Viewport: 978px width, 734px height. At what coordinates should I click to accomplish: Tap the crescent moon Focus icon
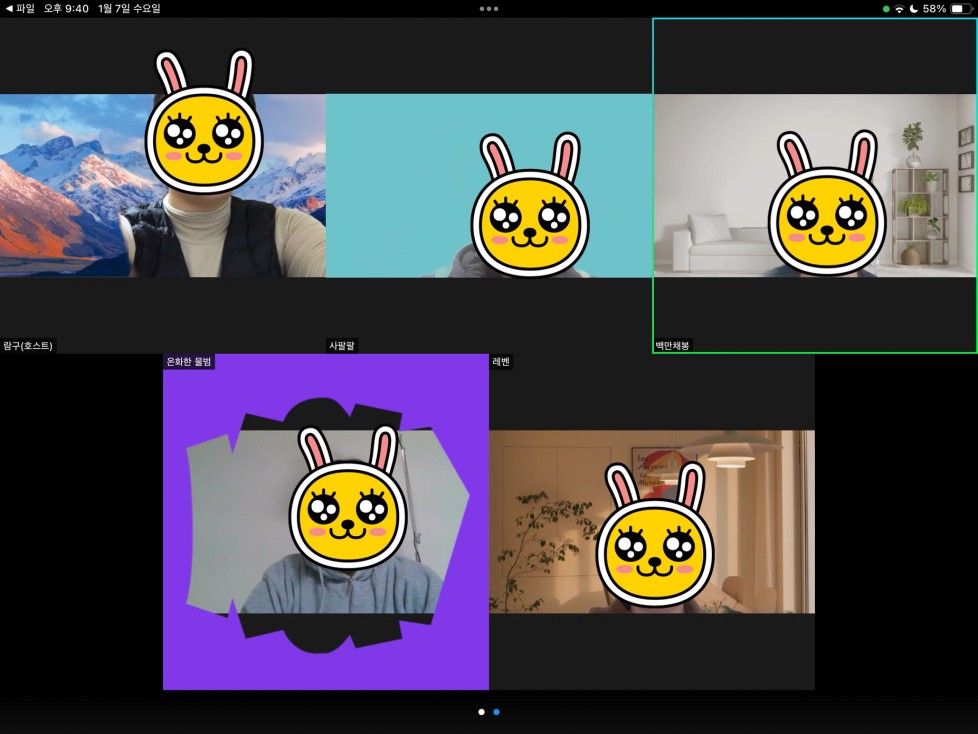[914, 8]
